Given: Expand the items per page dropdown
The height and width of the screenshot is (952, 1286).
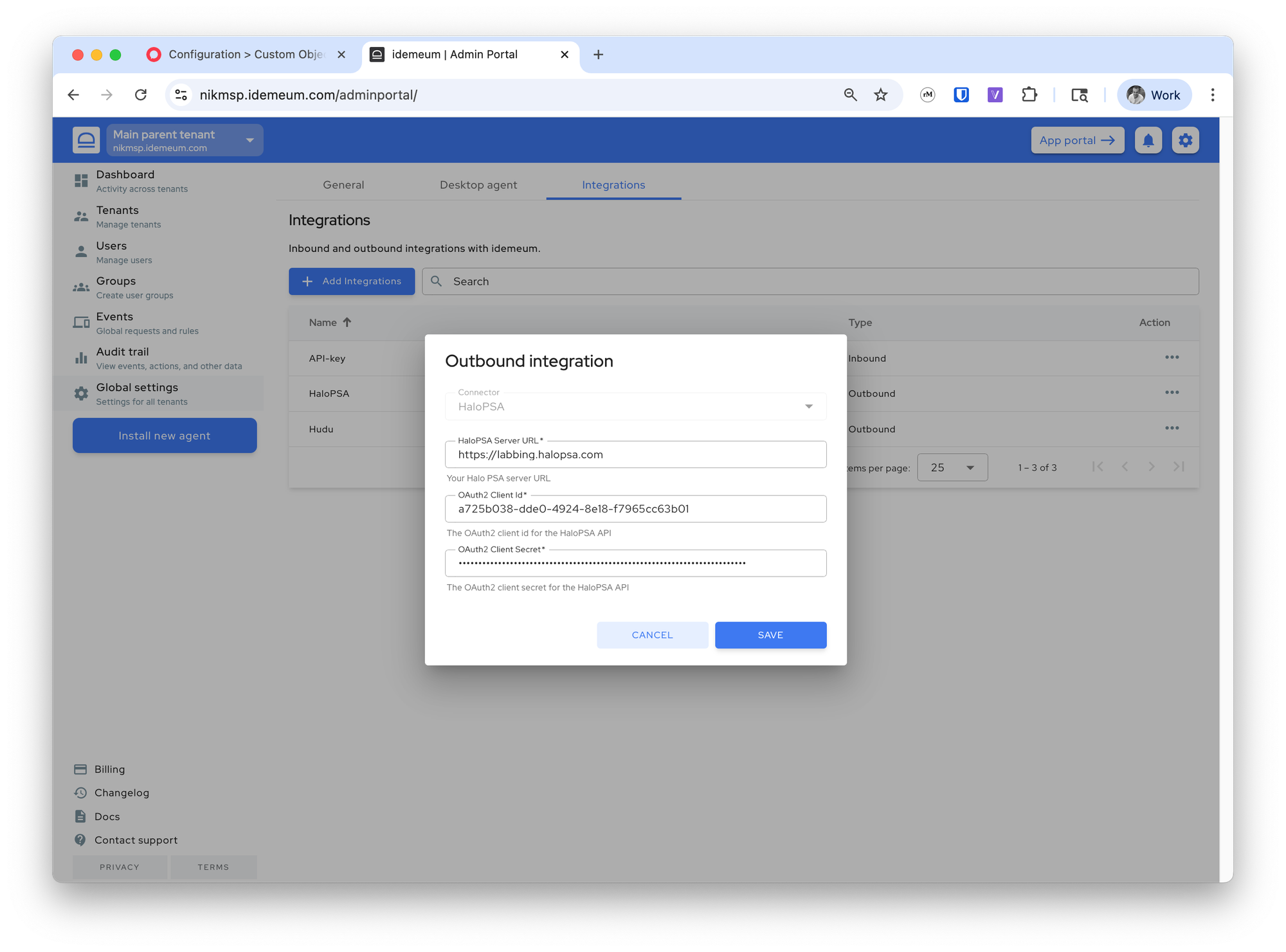Looking at the screenshot, I should click(x=952, y=467).
